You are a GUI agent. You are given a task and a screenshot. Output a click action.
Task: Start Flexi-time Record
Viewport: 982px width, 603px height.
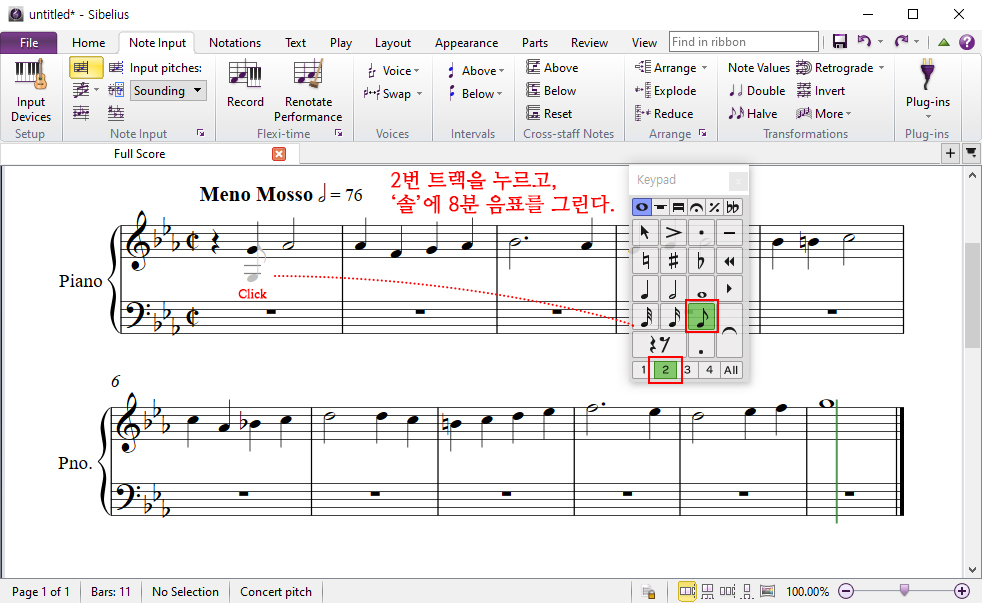pyautogui.click(x=245, y=85)
